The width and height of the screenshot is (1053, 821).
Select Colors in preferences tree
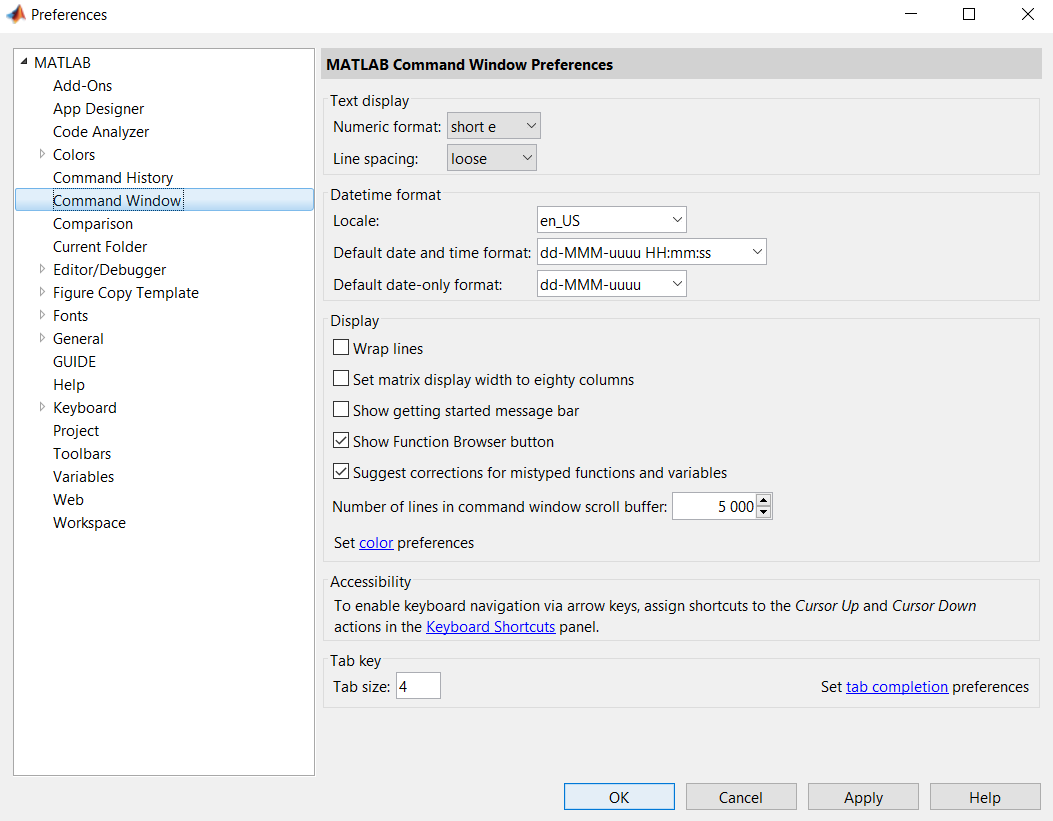point(74,154)
